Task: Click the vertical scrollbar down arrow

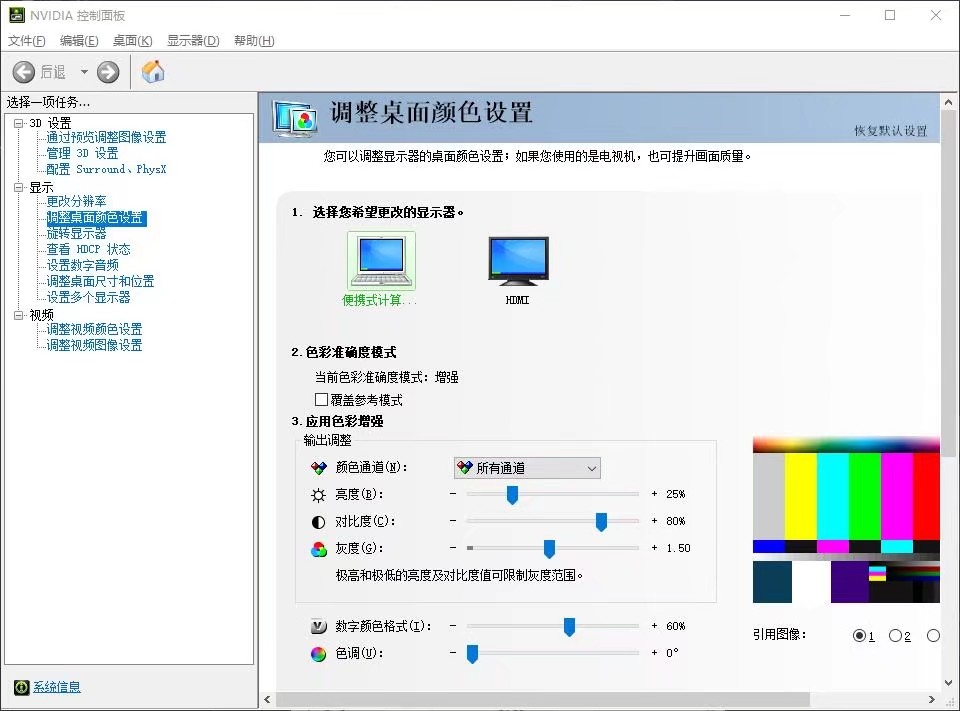Action: point(948,682)
